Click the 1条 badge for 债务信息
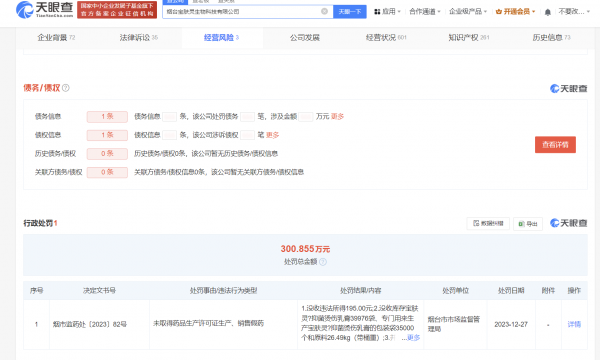Viewport: 600px width, 360px height. click(107, 116)
